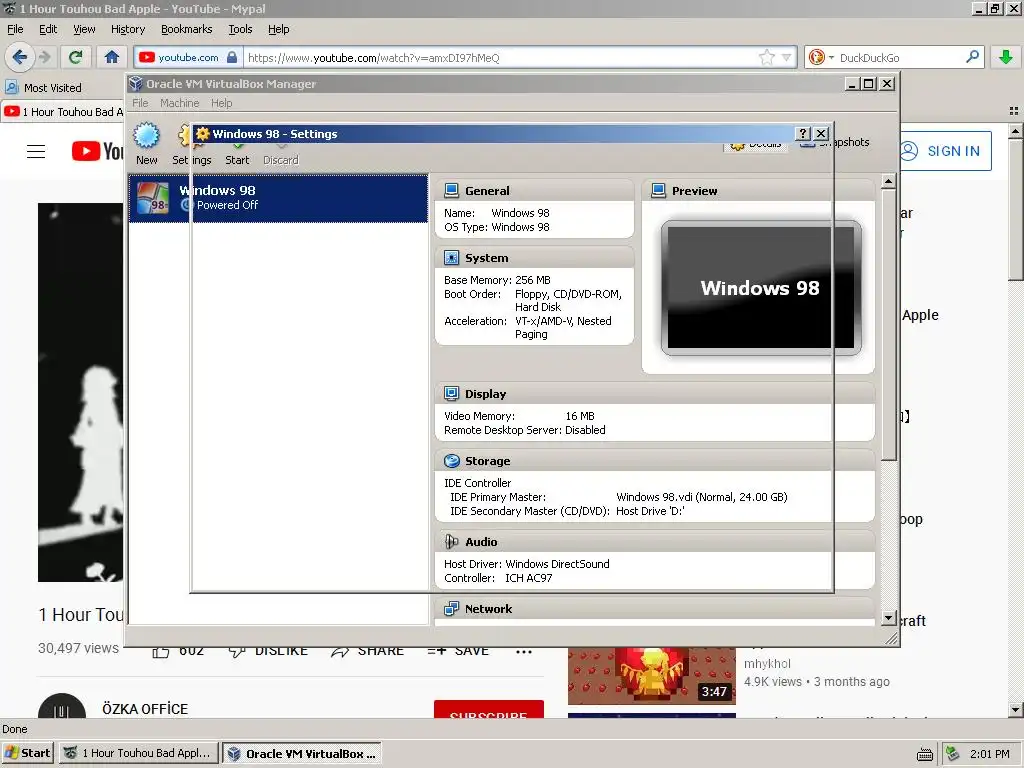Select the Windows 98 Powered Off machine
The height and width of the screenshot is (768, 1024).
(x=278, y=198)
